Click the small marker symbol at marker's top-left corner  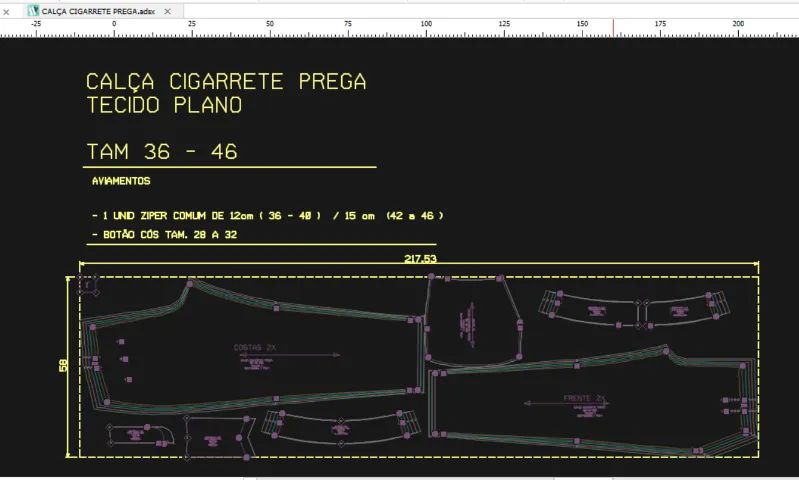point(88,285)
